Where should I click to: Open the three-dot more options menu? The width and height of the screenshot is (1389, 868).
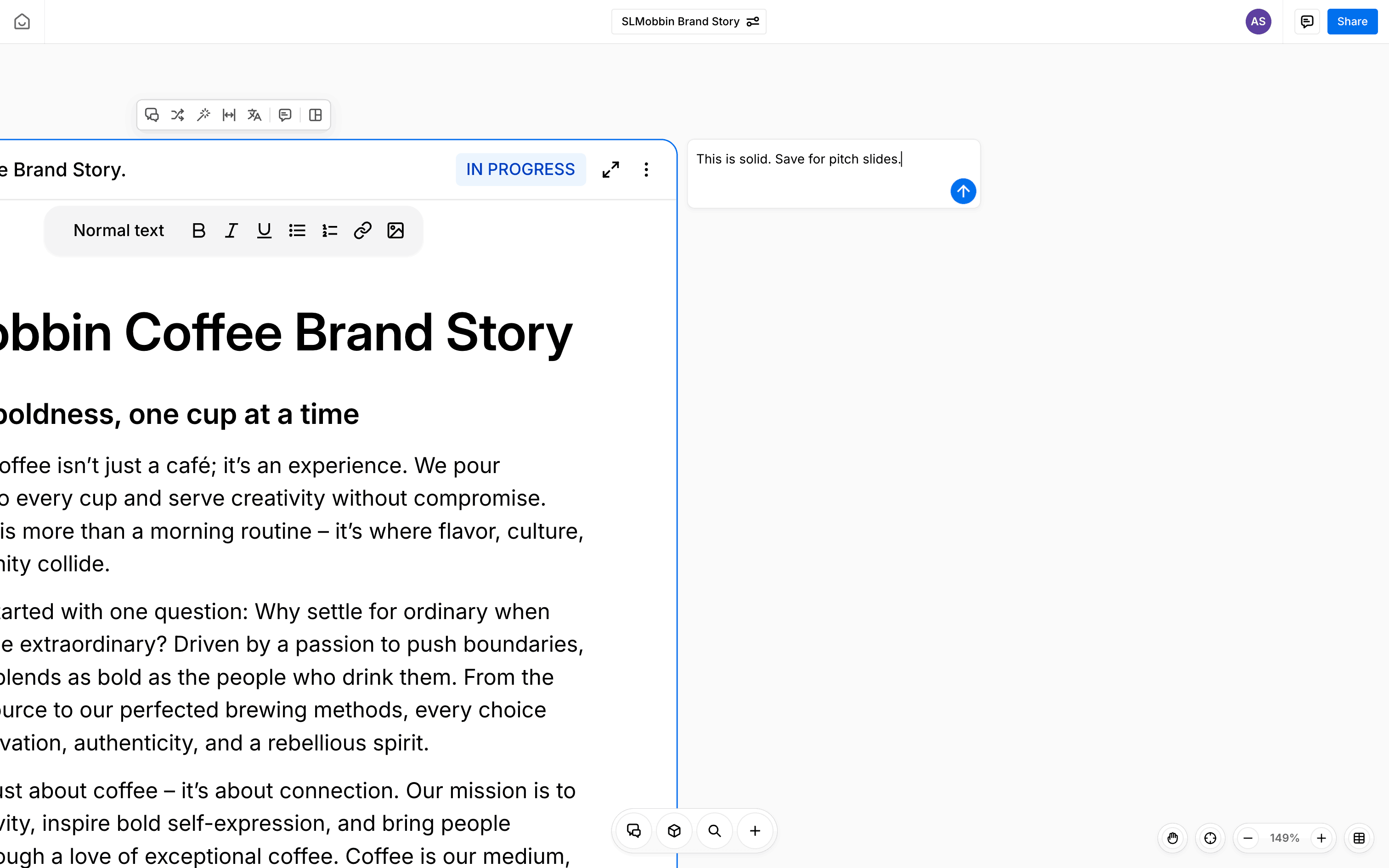pos(646,169)
